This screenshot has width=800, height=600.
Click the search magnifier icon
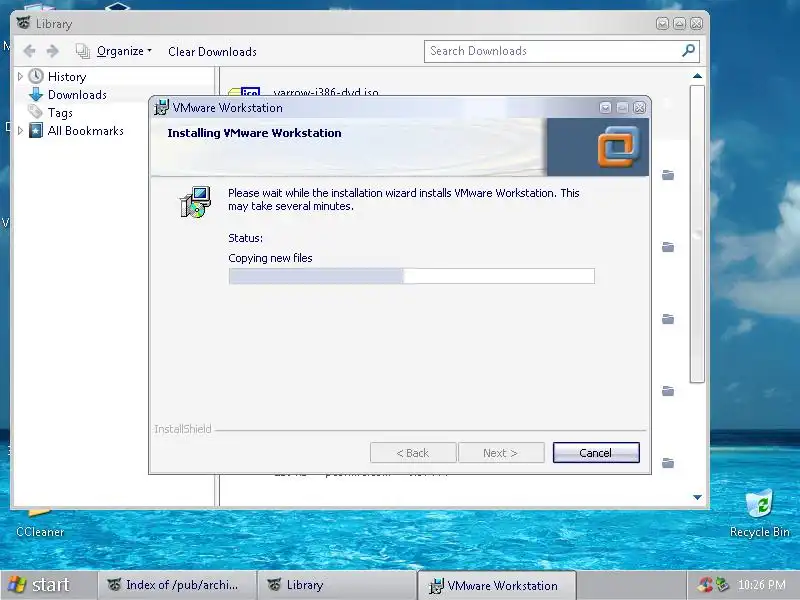pyautogui.click(x=689, y=51)
